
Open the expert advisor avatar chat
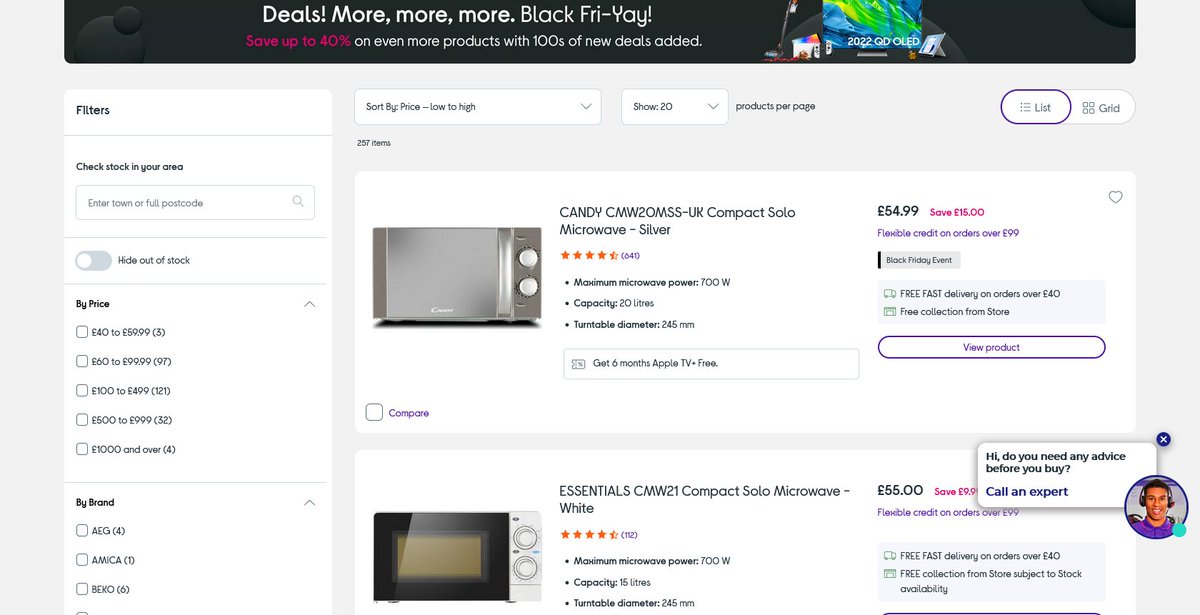[1156, 507]
